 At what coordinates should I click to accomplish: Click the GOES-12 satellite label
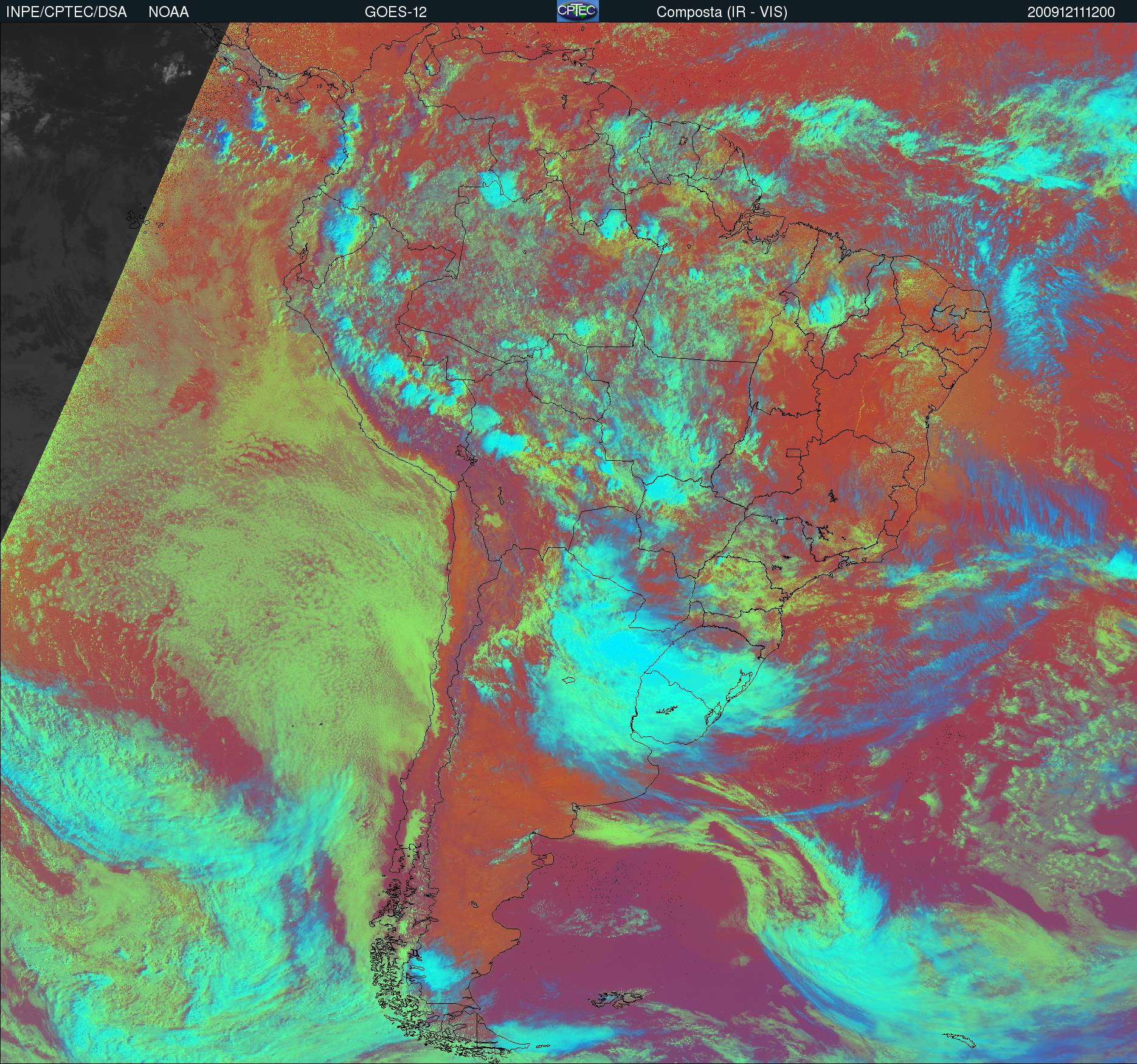(395, 12)
